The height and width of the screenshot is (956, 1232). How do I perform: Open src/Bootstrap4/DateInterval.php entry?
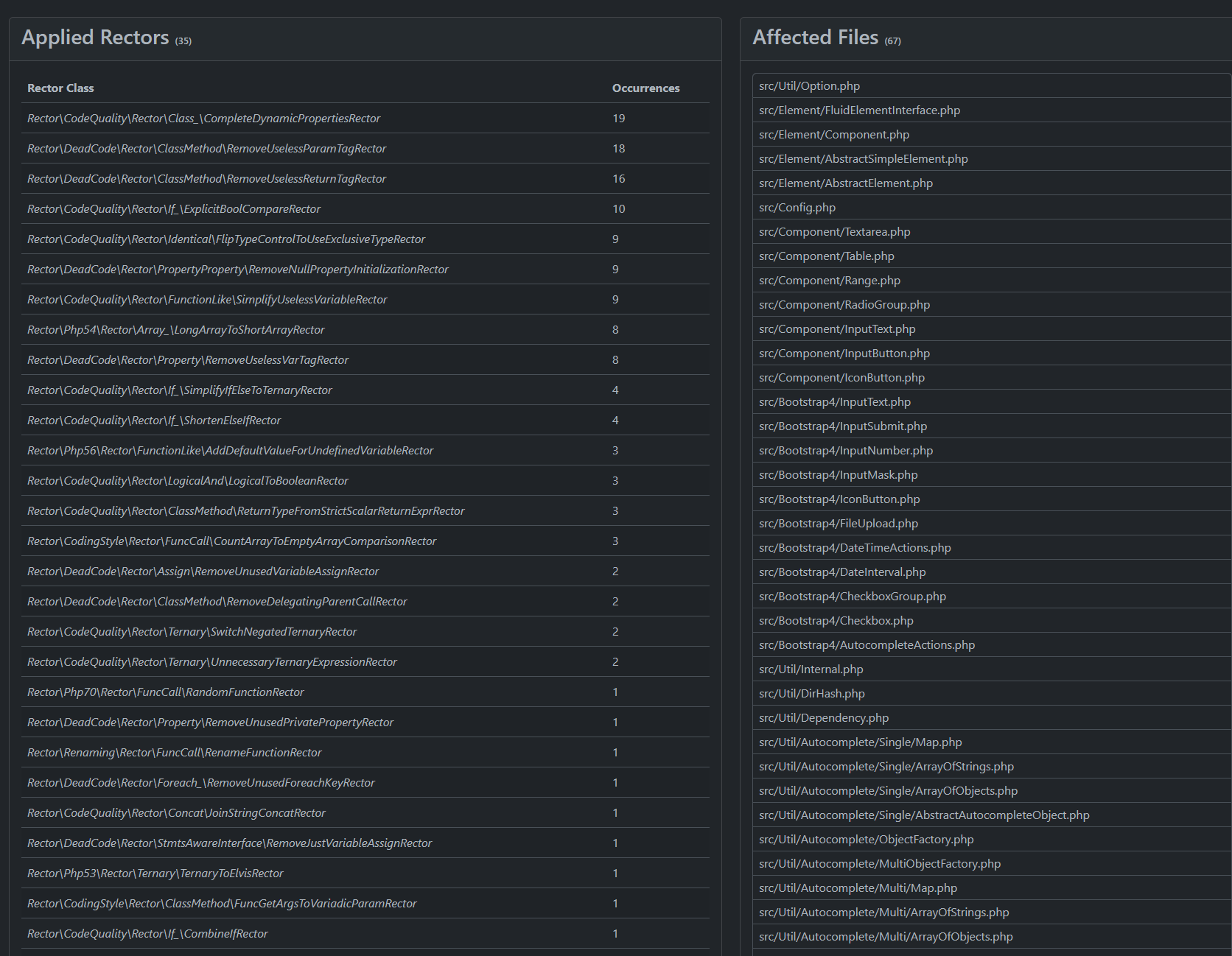[992, 572]
